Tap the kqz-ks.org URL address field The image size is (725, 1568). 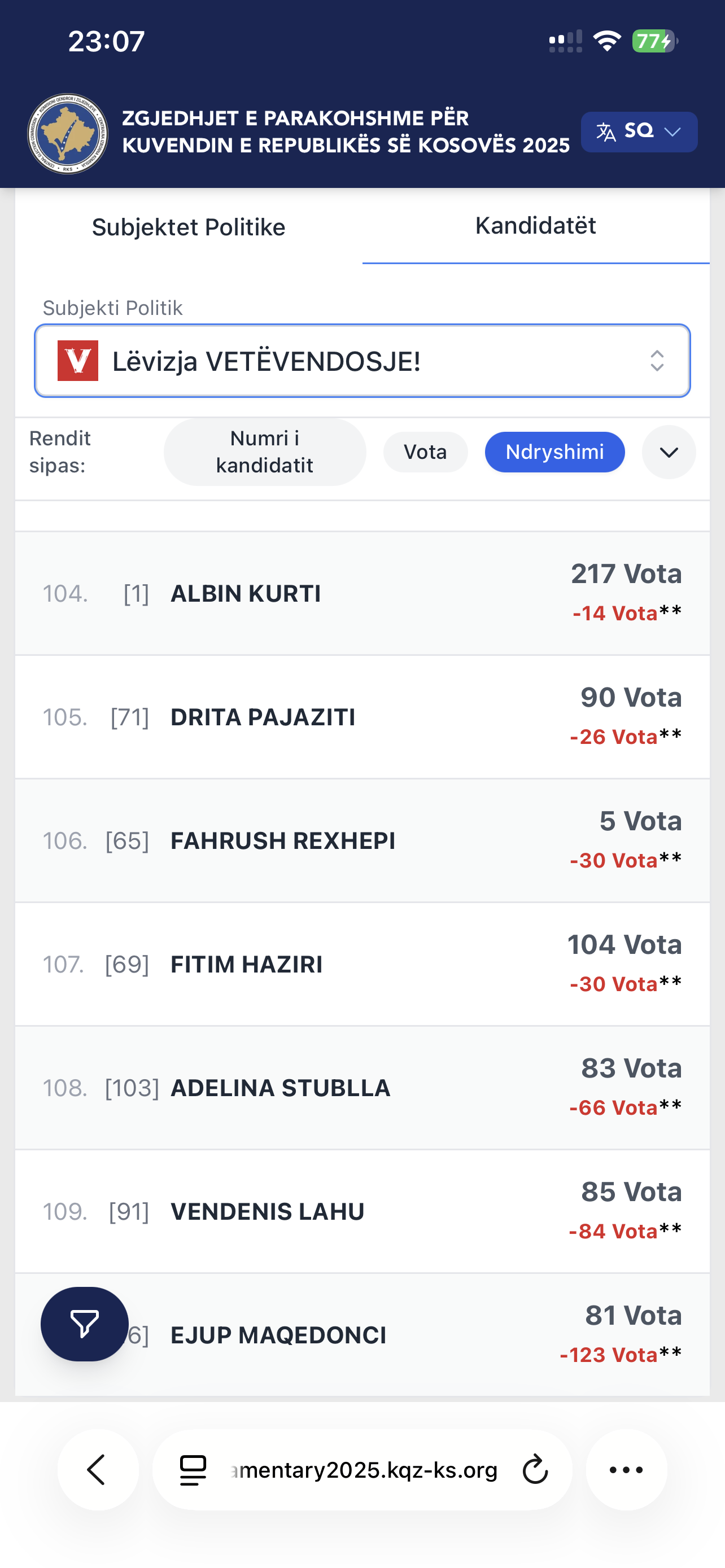[x=364, y=1470]
